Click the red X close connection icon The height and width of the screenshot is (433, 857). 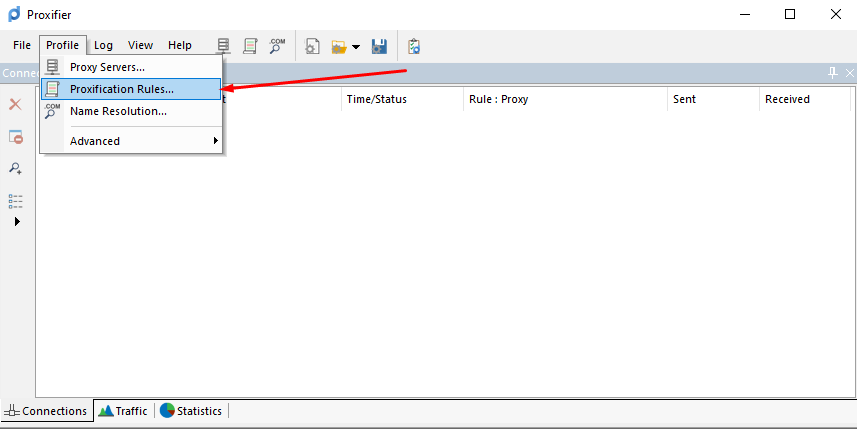tap(15, 104)
